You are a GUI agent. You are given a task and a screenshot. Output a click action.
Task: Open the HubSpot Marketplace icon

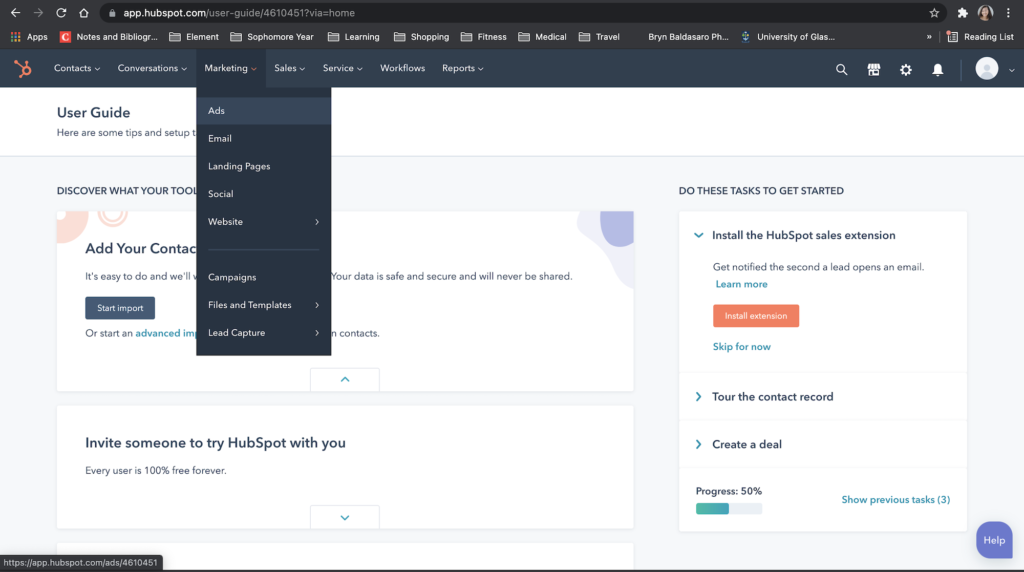point(873,69)
